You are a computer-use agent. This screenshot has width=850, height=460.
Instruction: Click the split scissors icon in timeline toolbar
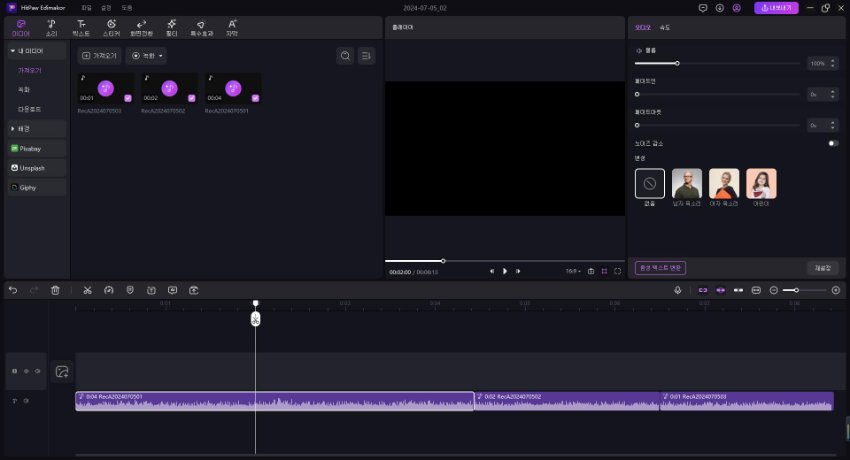pos(87,290)
